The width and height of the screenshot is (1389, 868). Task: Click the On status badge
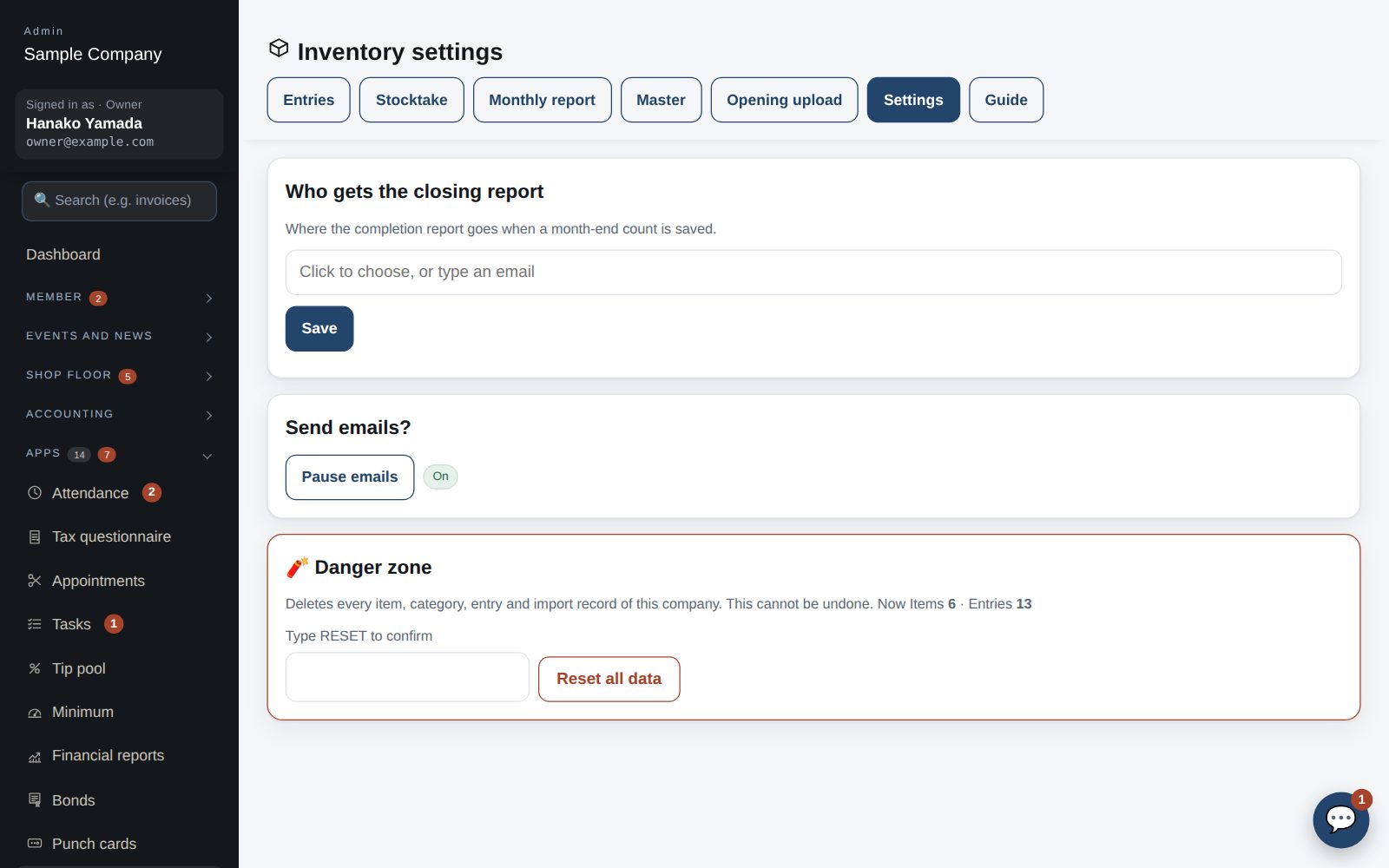(440, 477)
